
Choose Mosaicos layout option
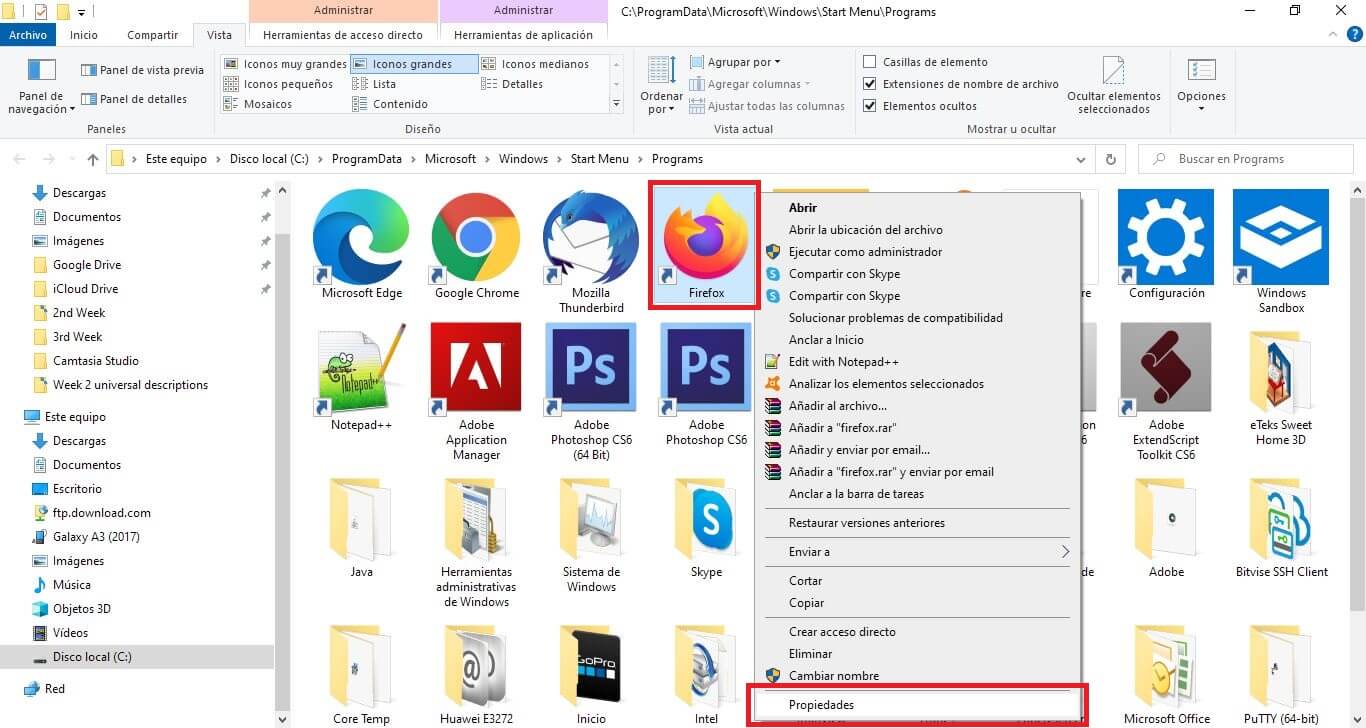258,104
